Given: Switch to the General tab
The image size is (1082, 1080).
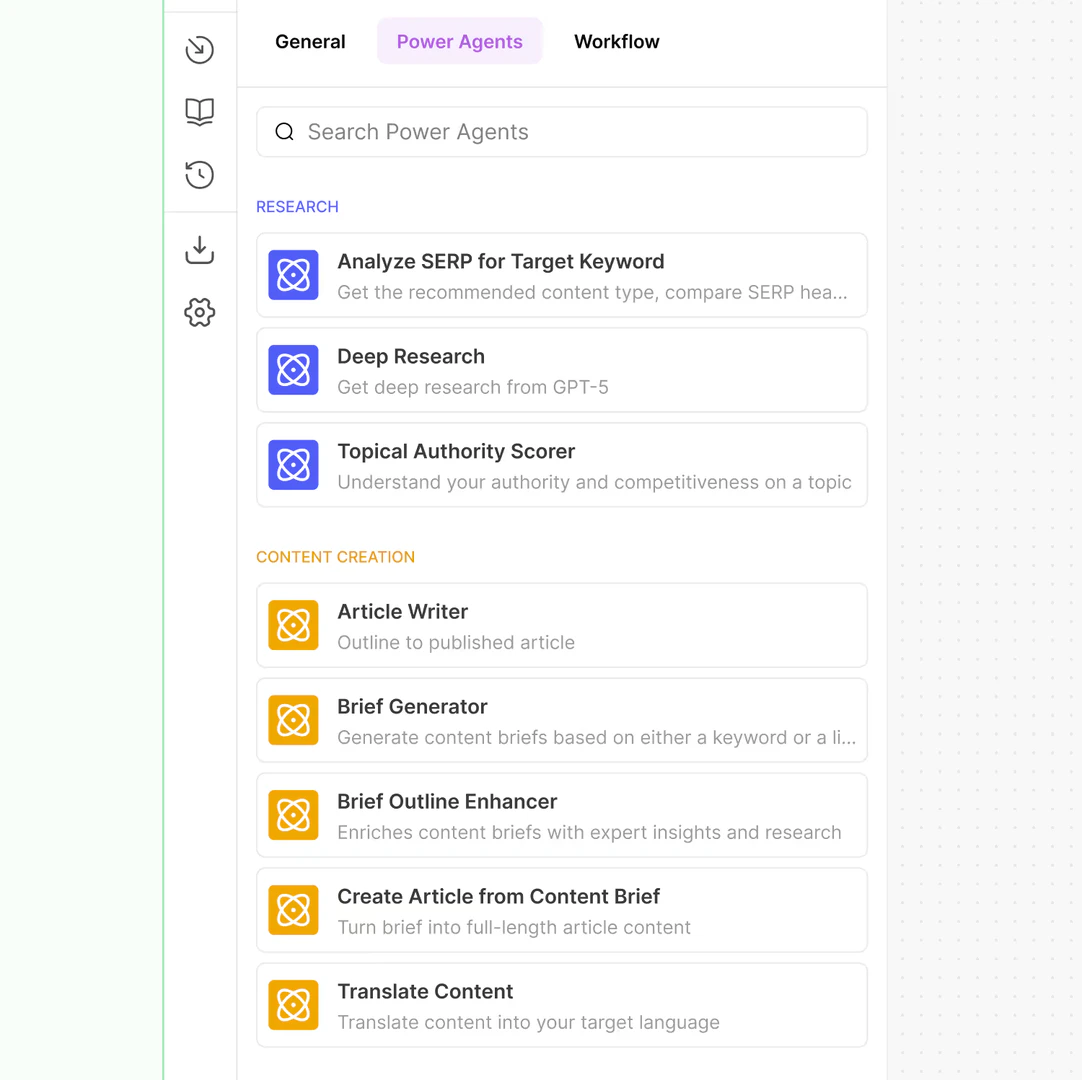Looking at the screenshot, I should [310, 42].
